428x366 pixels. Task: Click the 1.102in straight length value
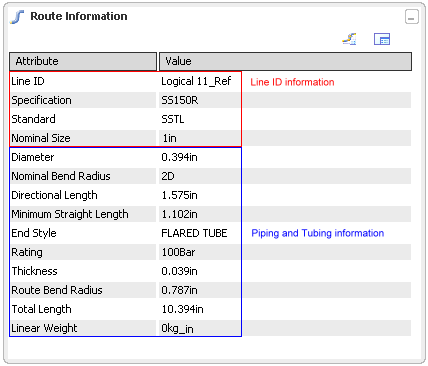(x=179, y=214)
